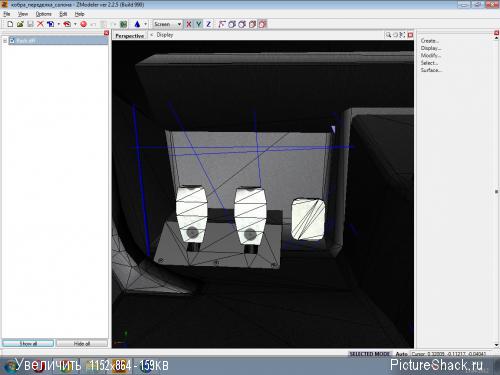This screenshot has width=500, height=375.
Task: Expand the Select... tools group
Action: pos(429,63)
